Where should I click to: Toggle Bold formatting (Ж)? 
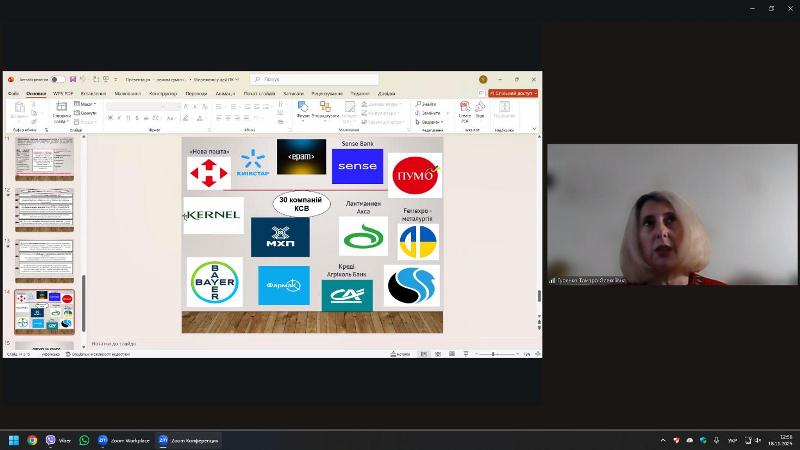click(x=110, y=118)
